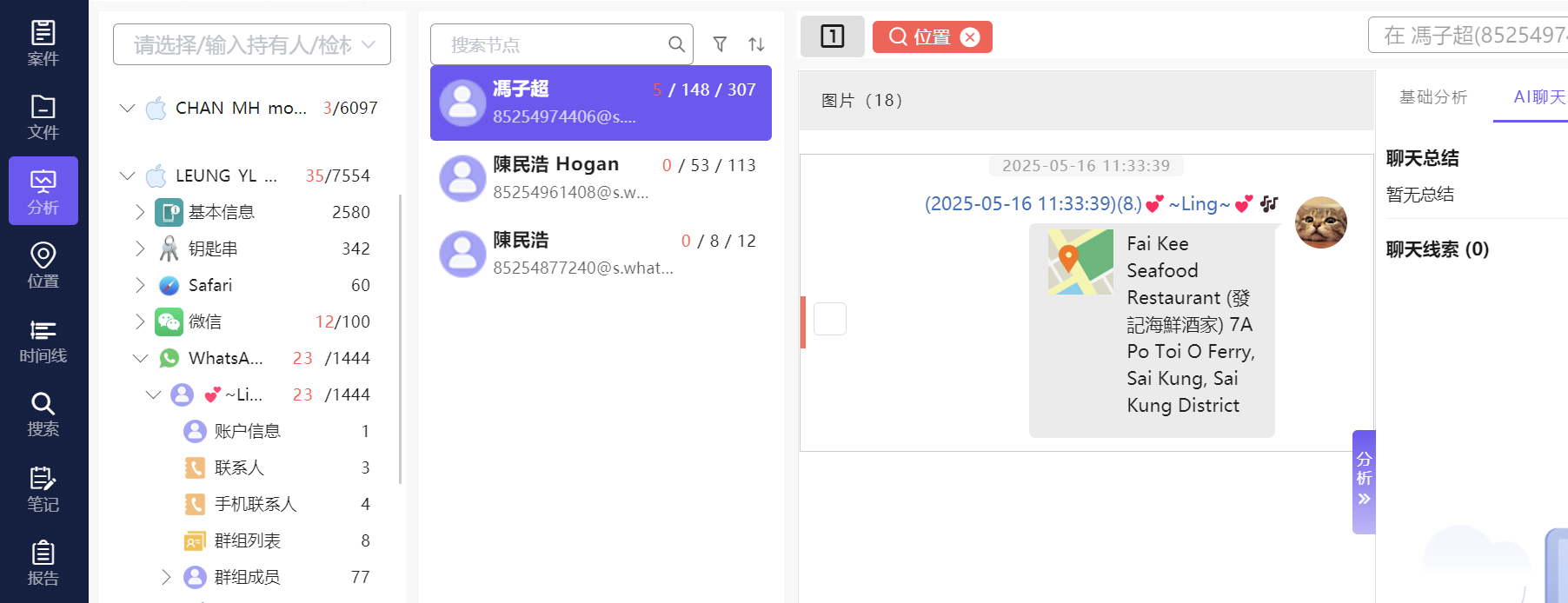Click the map thumbnail of Fai Kee Seafood
Screen dimensions: 1568x603
coord(1080,262)
